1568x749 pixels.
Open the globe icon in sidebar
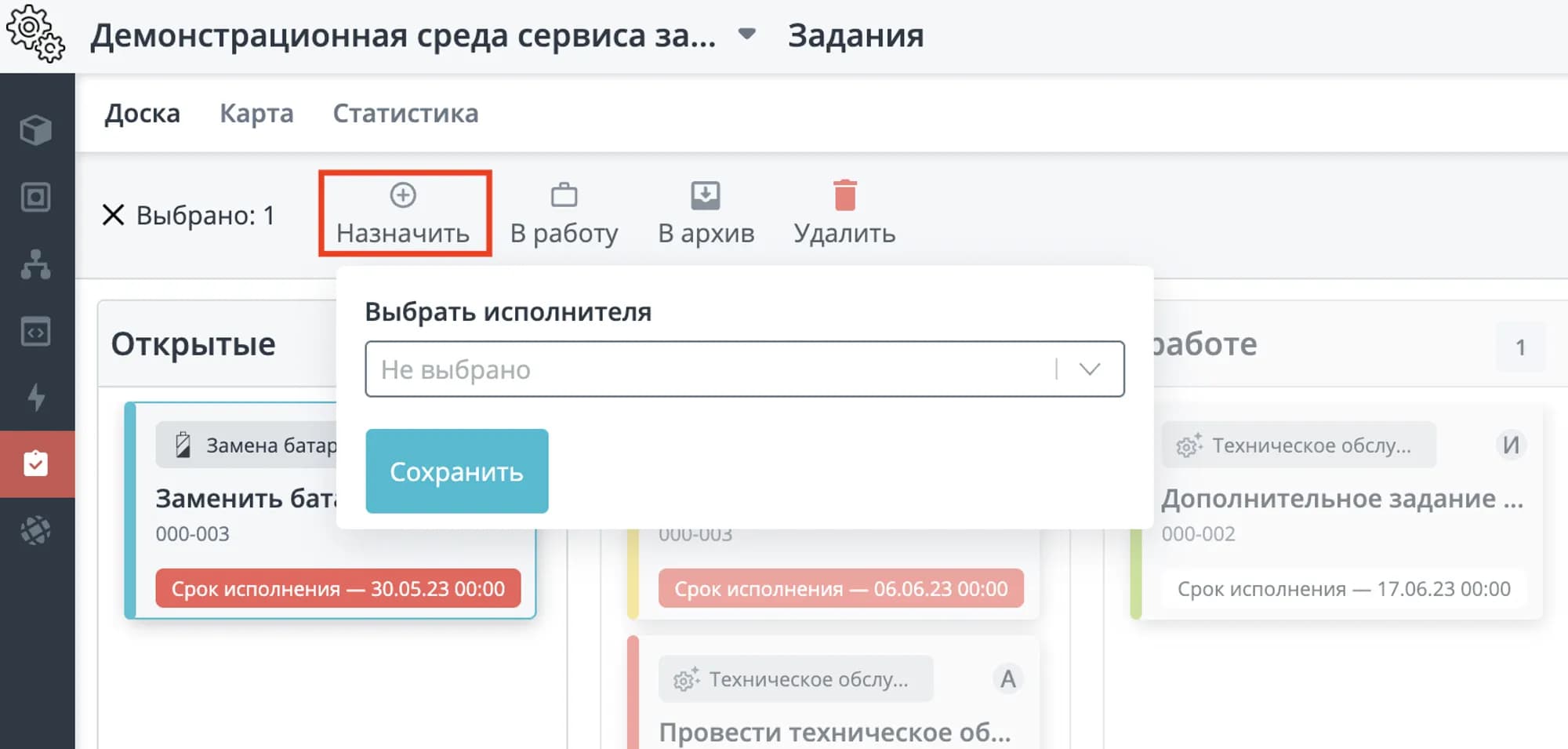tap(36, 531)
